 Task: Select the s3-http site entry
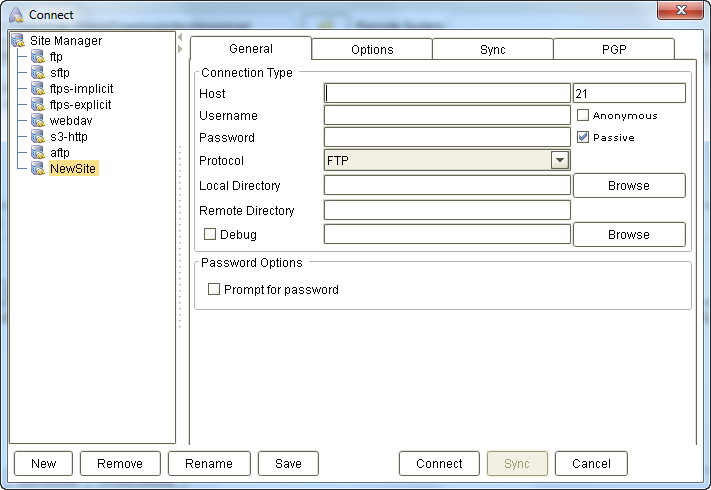(69, 136)
